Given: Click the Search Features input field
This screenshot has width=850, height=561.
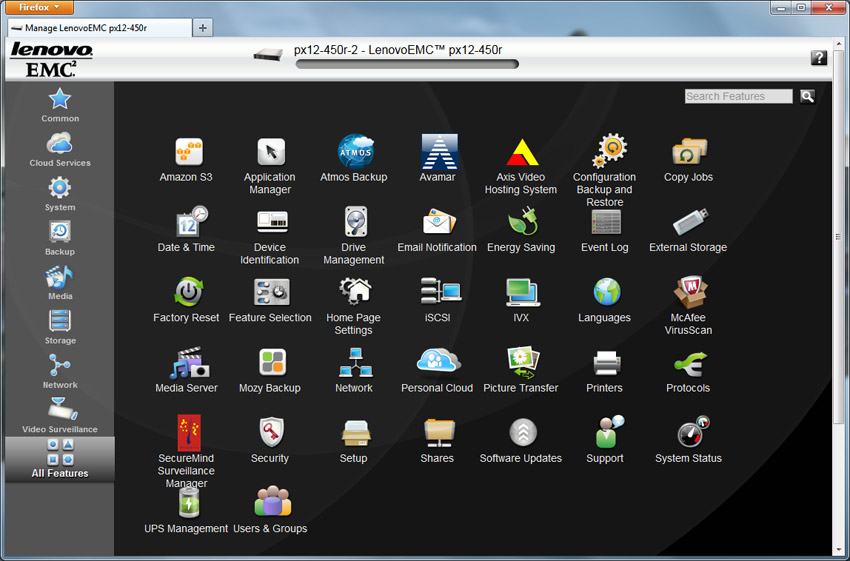Looking at the screenshot, I should 738,96.
